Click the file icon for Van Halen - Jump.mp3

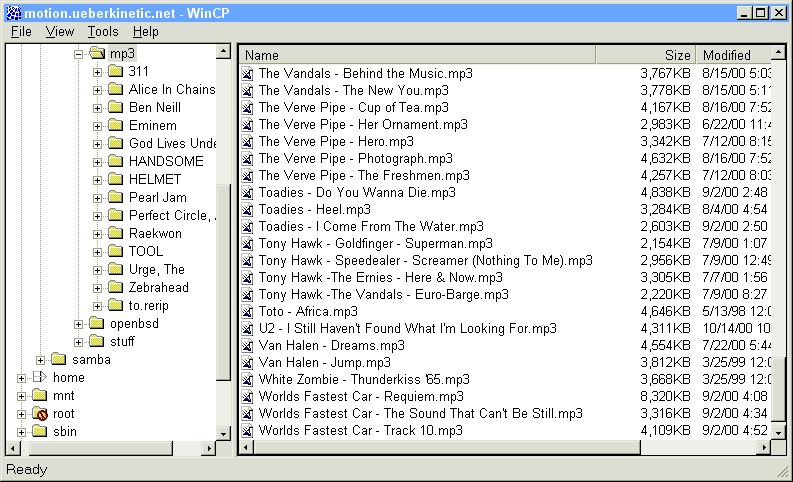tap(248, 362)
